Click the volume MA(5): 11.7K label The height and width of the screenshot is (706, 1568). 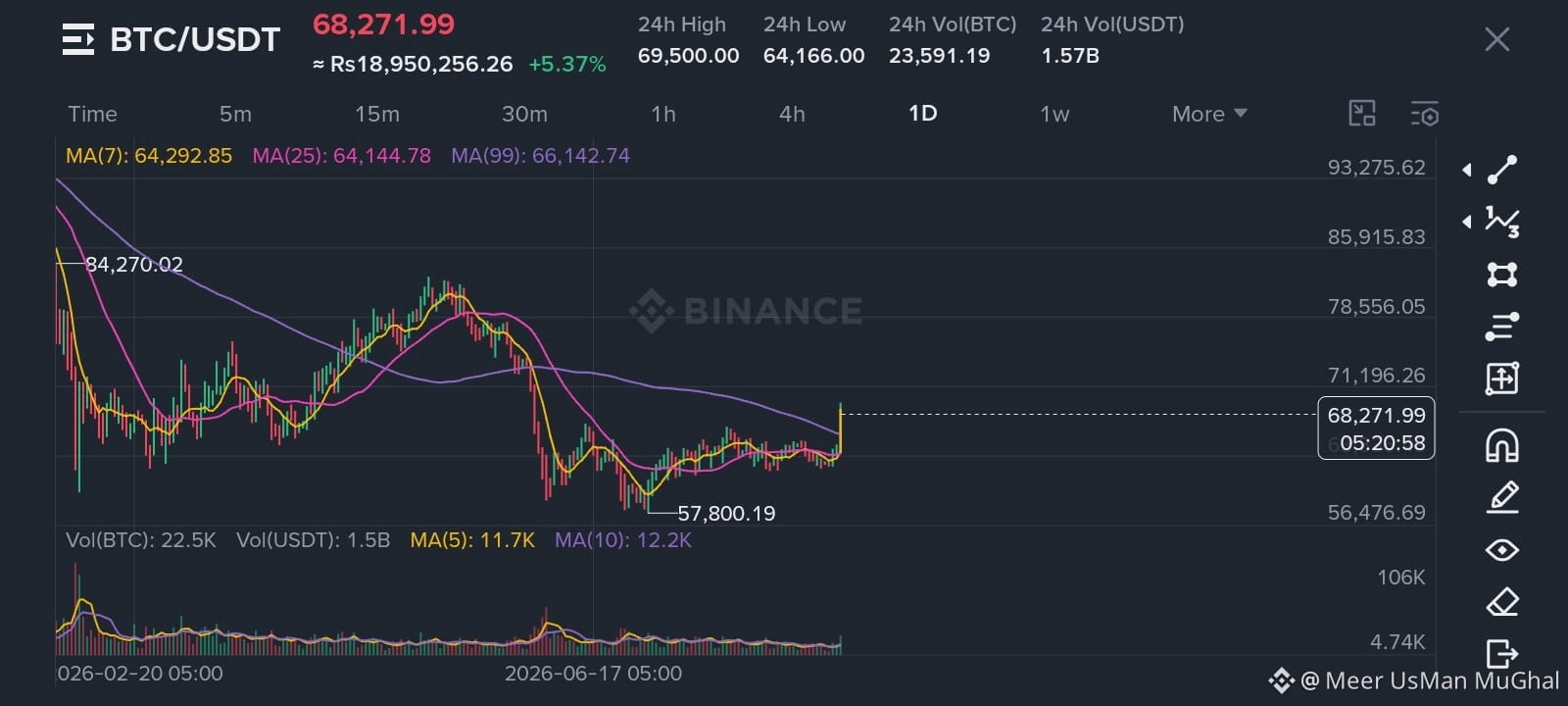[x=472, y=540]
